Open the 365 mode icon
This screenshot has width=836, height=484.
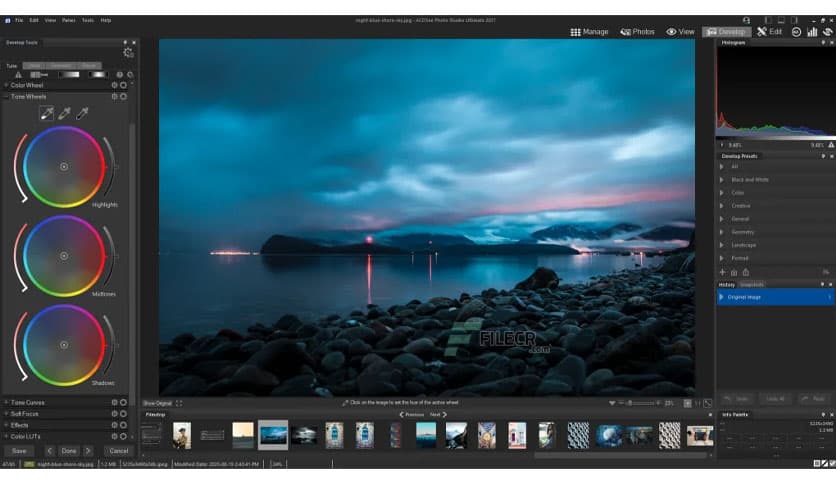(796, 32)
